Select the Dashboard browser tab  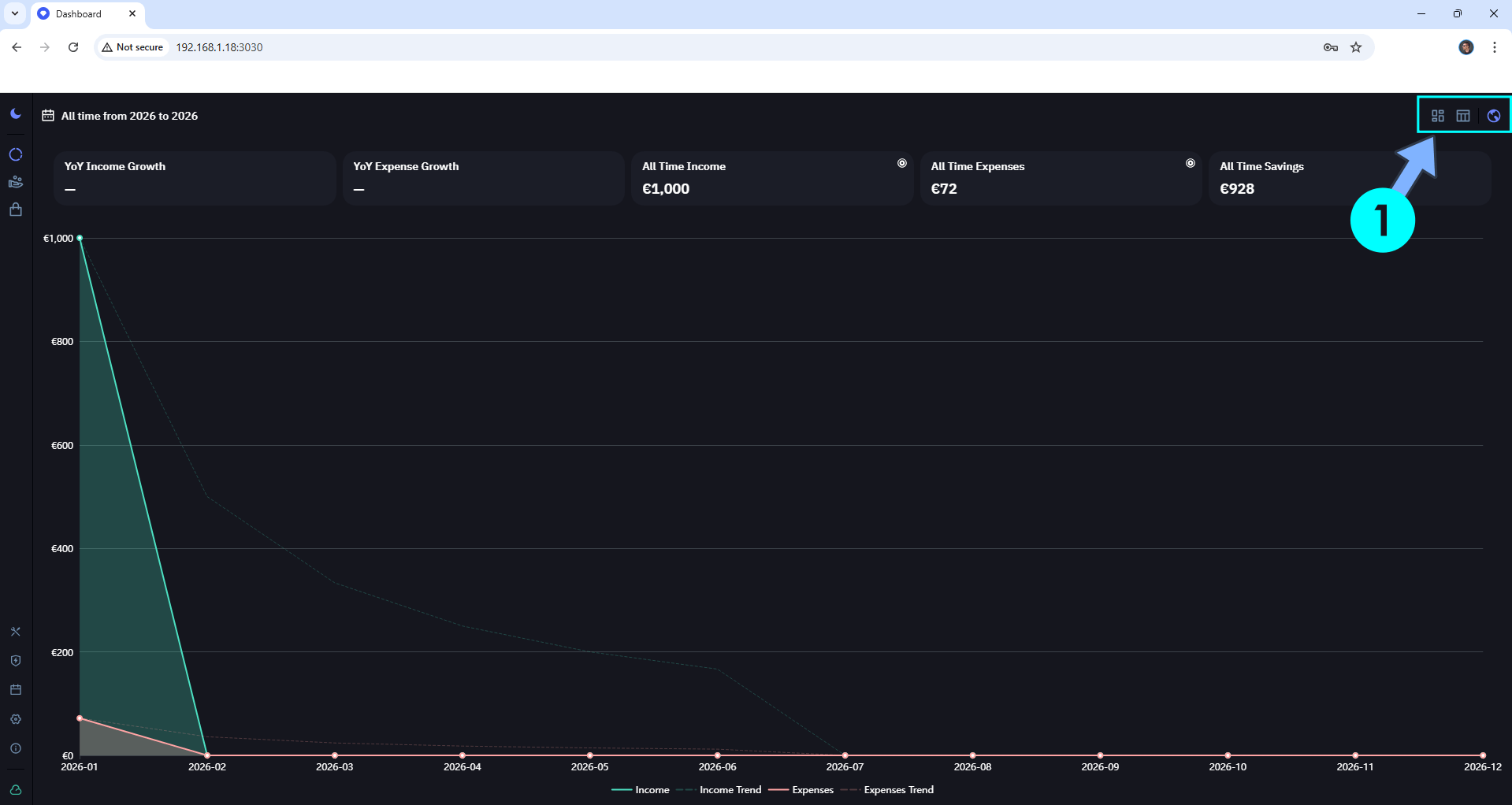point(79,13)
